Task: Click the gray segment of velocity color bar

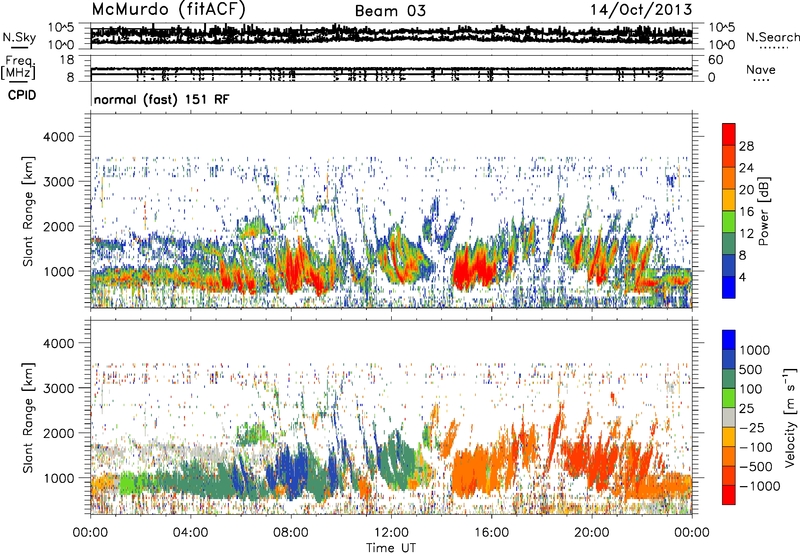Action: click(729, 417)
